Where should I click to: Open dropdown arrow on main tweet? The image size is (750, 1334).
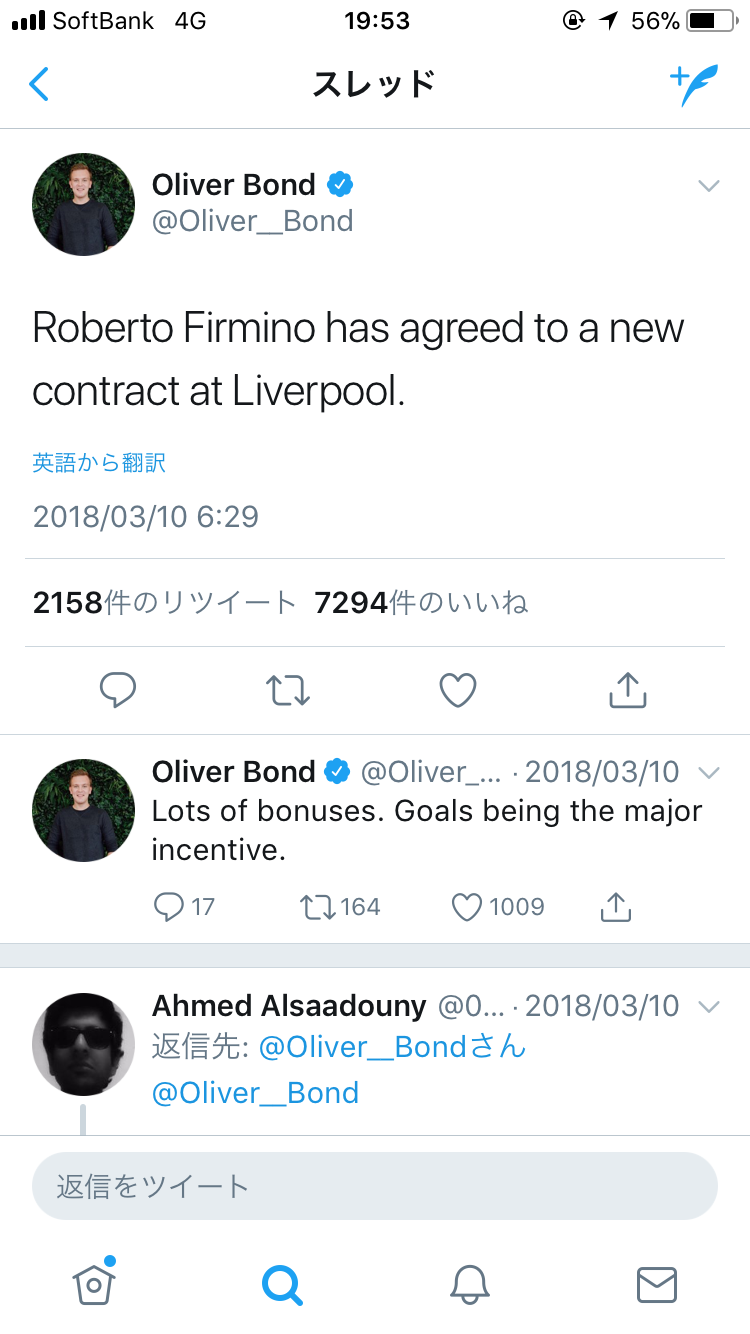point(709,186)
